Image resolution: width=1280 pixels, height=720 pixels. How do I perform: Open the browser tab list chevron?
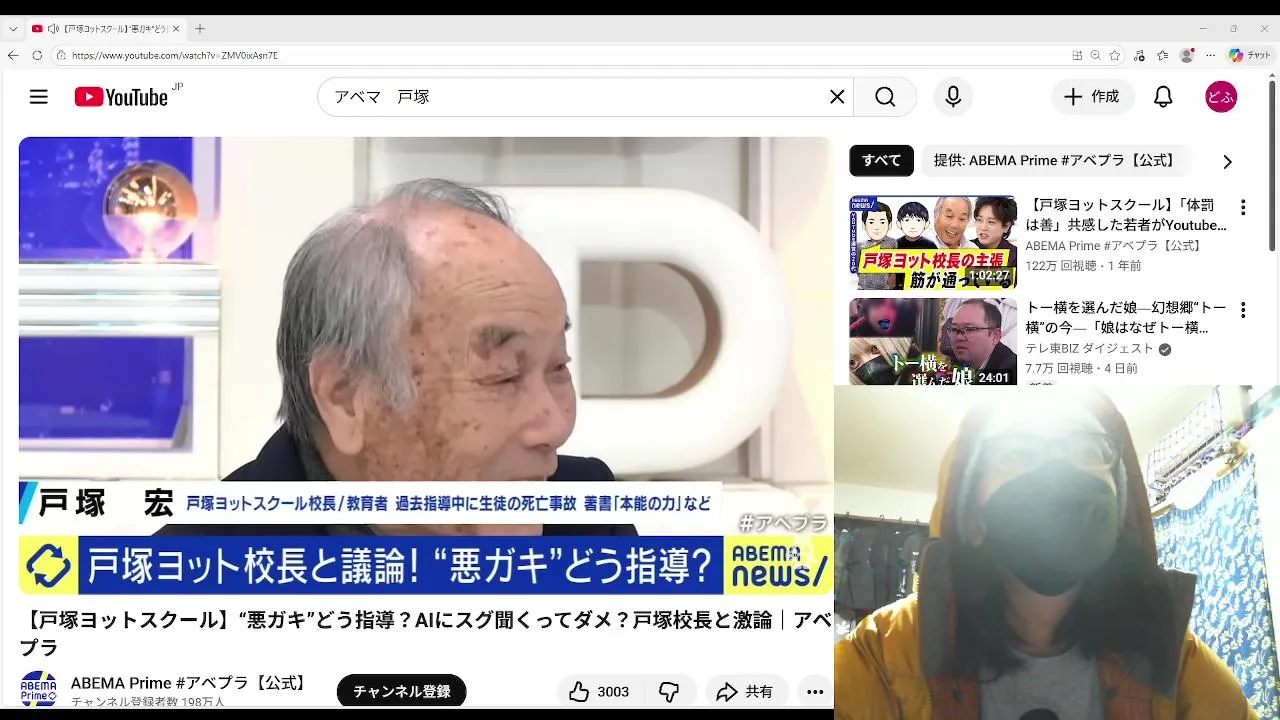pos(13,29)
